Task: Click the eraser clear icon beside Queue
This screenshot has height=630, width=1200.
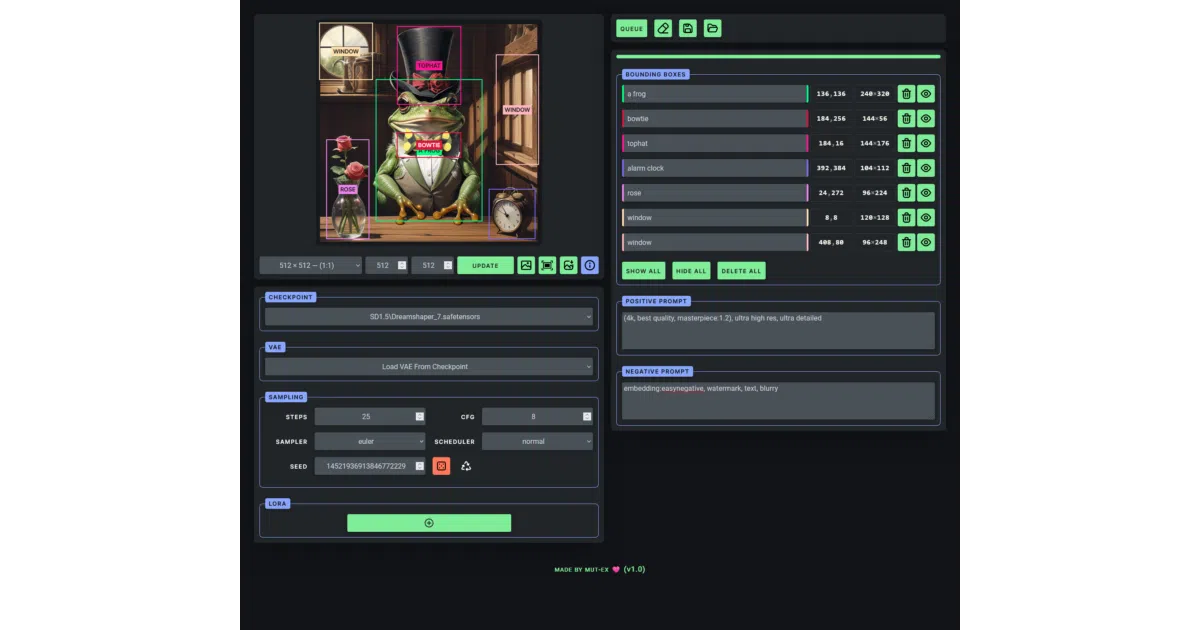Action: pyautogui.click(x=663, y=29)
